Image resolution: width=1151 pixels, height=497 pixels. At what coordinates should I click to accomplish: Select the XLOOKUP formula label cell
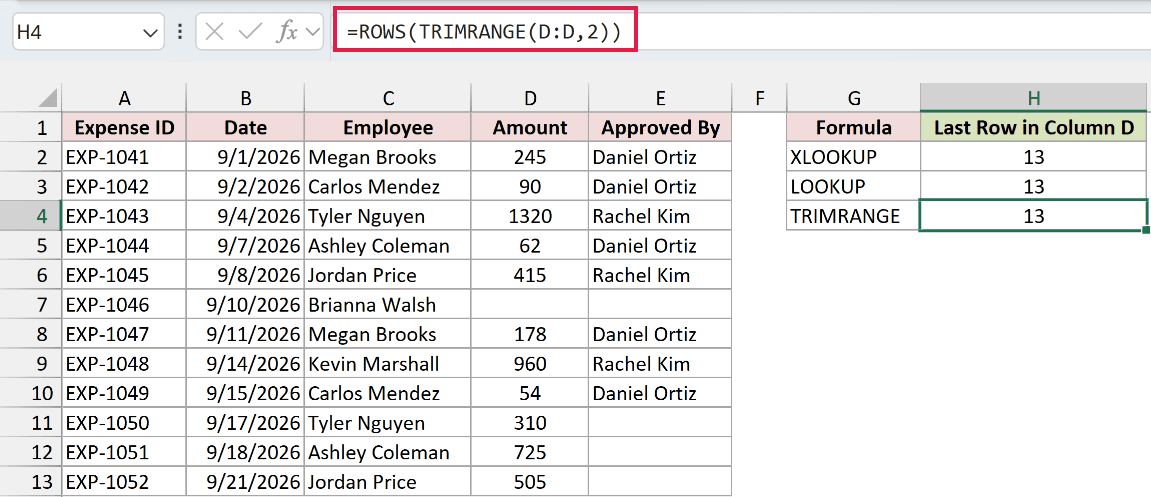853,157
